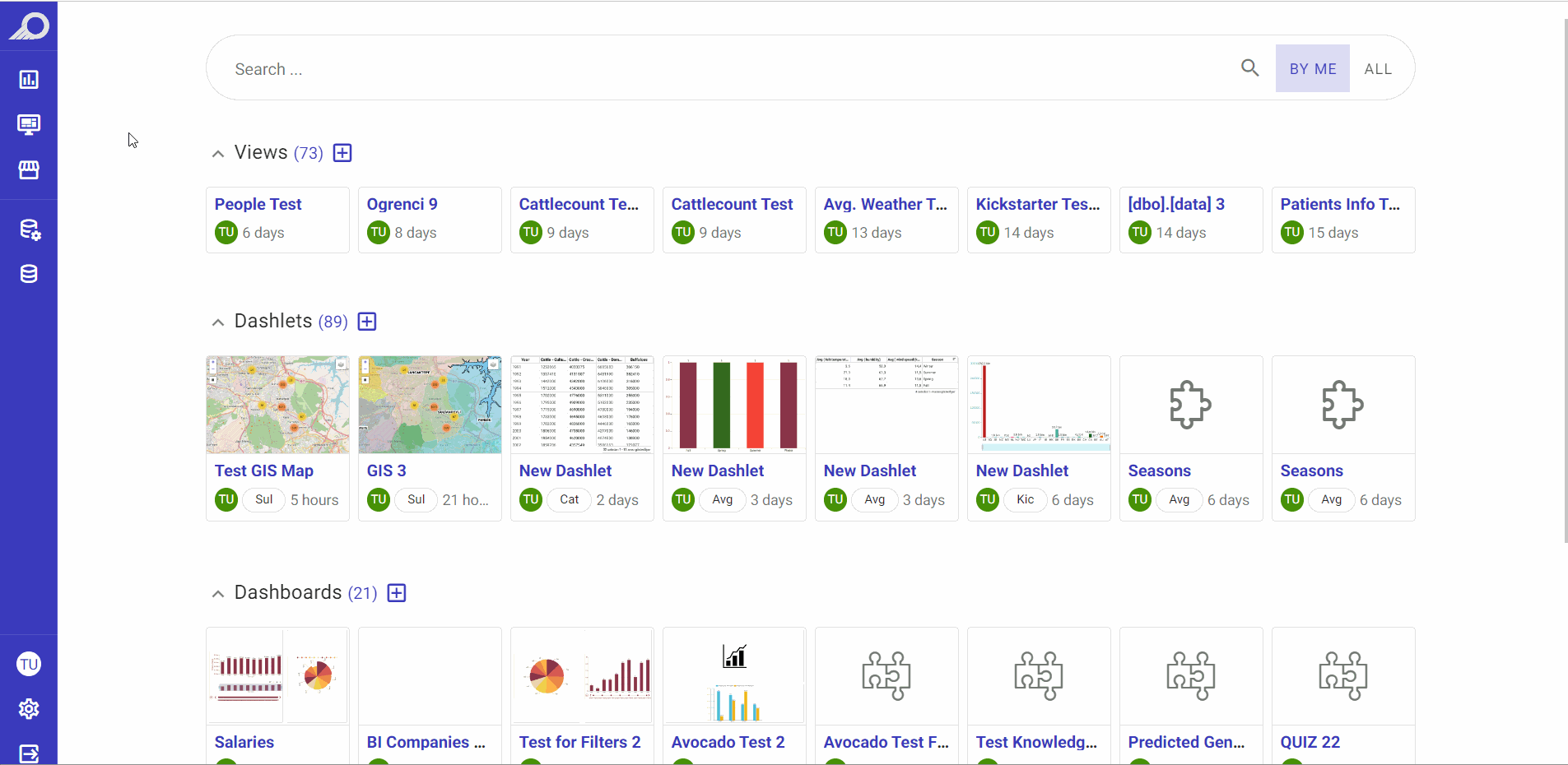Collapse the Dashboards section
This screenshot has height=765, width=1568.
point(218,594)
